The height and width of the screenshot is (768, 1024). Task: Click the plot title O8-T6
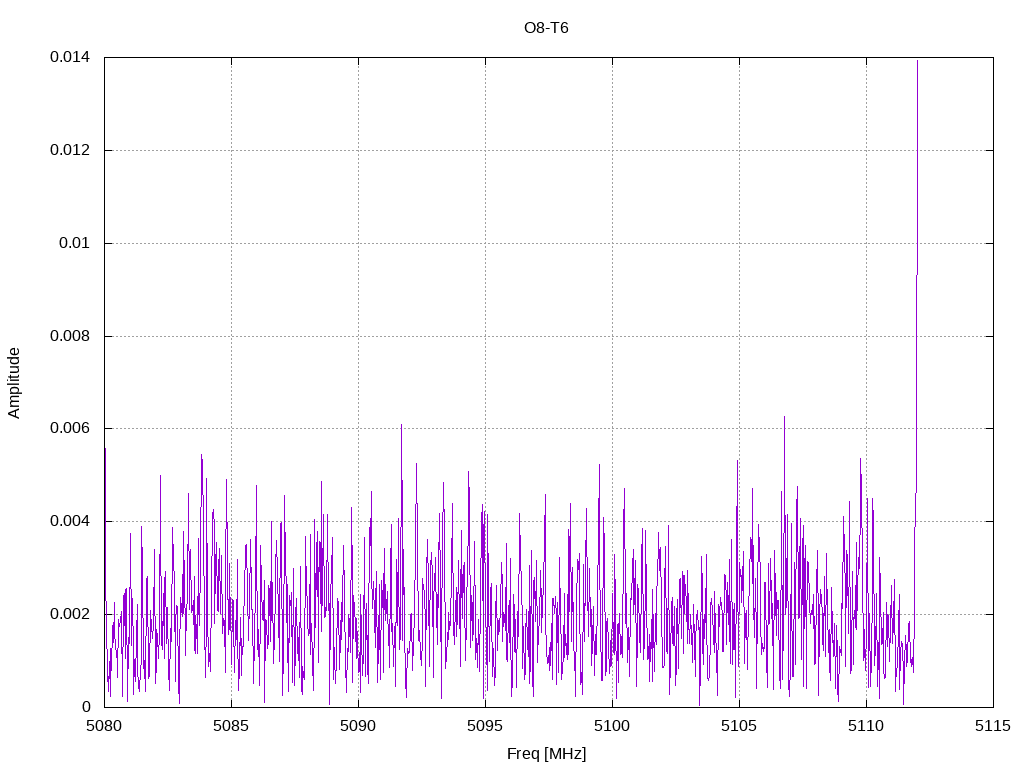pos(546,28)
